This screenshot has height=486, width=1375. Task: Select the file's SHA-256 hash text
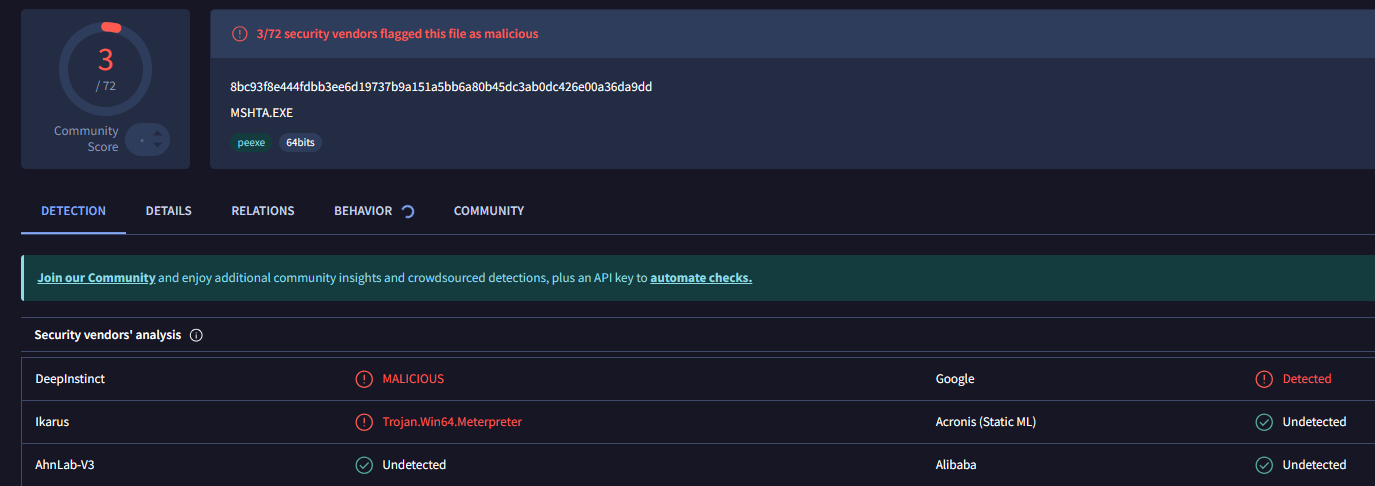(x=441, y=87)
